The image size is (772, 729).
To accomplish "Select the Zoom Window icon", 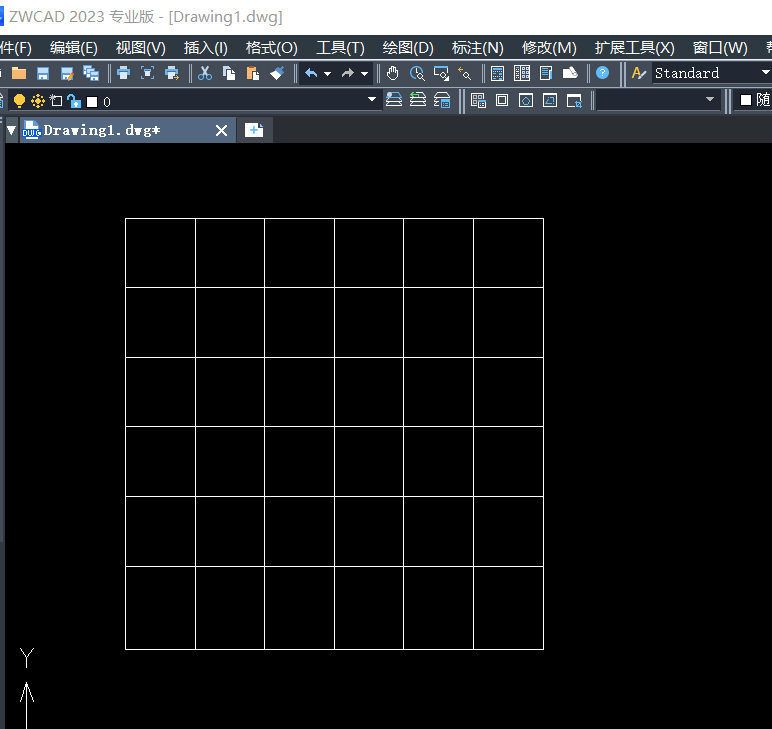I will tap(441, 73).
